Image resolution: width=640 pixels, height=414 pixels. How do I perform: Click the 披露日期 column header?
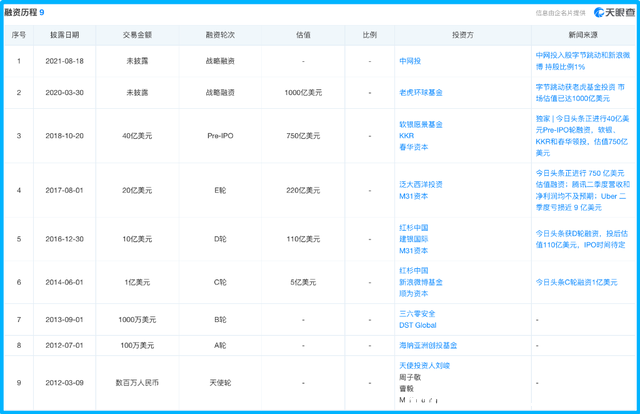coord(64,35)
